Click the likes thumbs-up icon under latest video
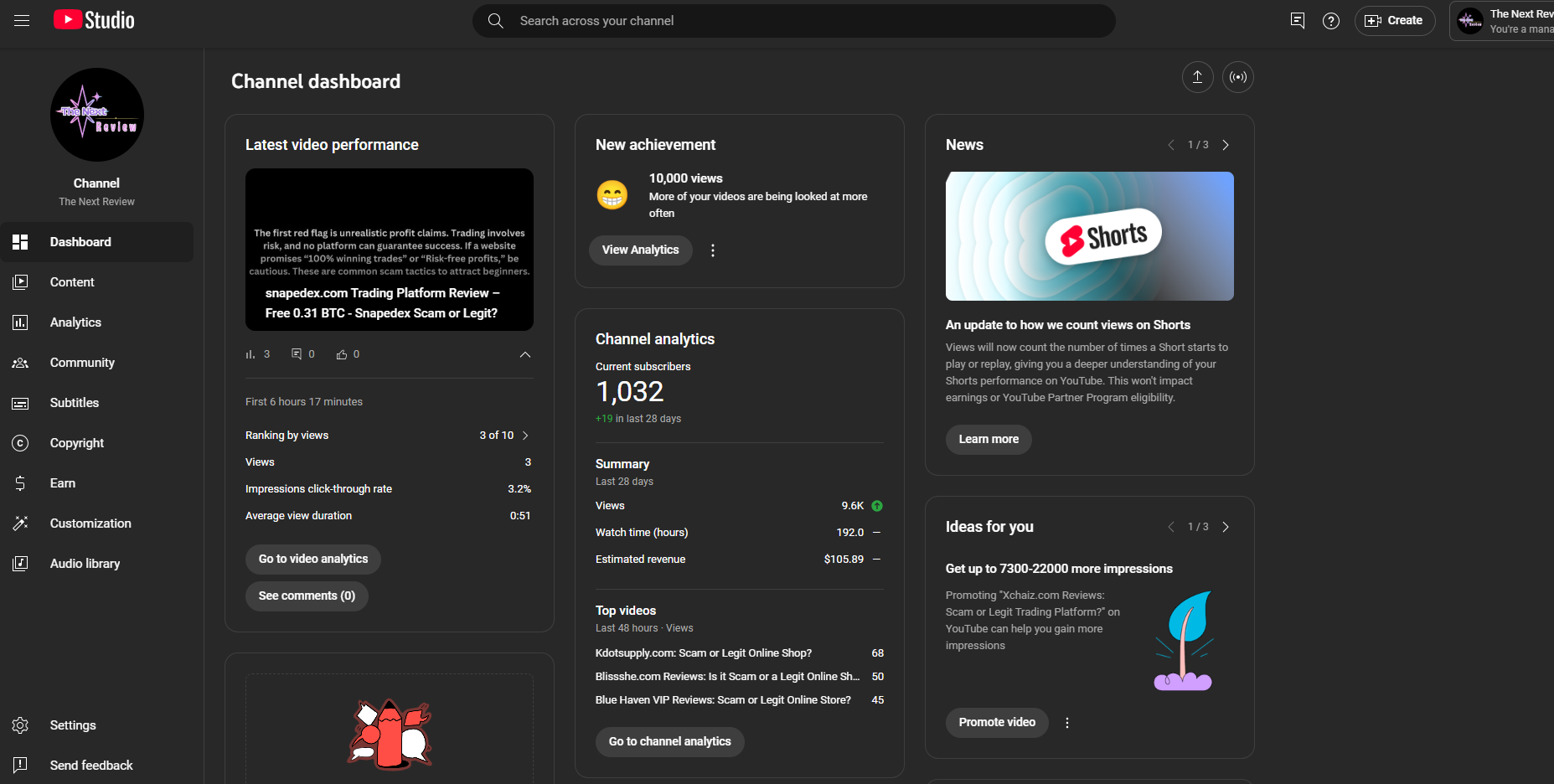 [x=342, y=354]
